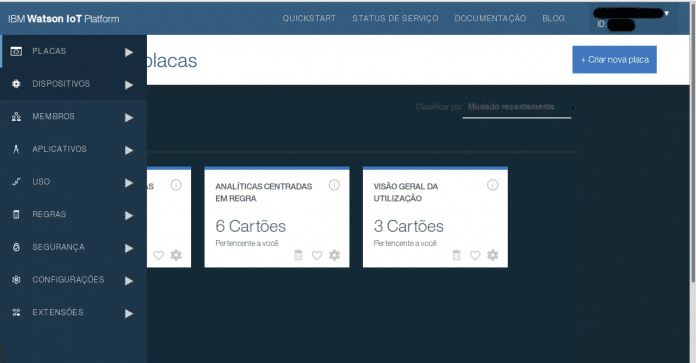Image resolution: width=696 pixels, height=363 pixels.
Task: Click the Uso chart icon
Action: click(16, 182)
